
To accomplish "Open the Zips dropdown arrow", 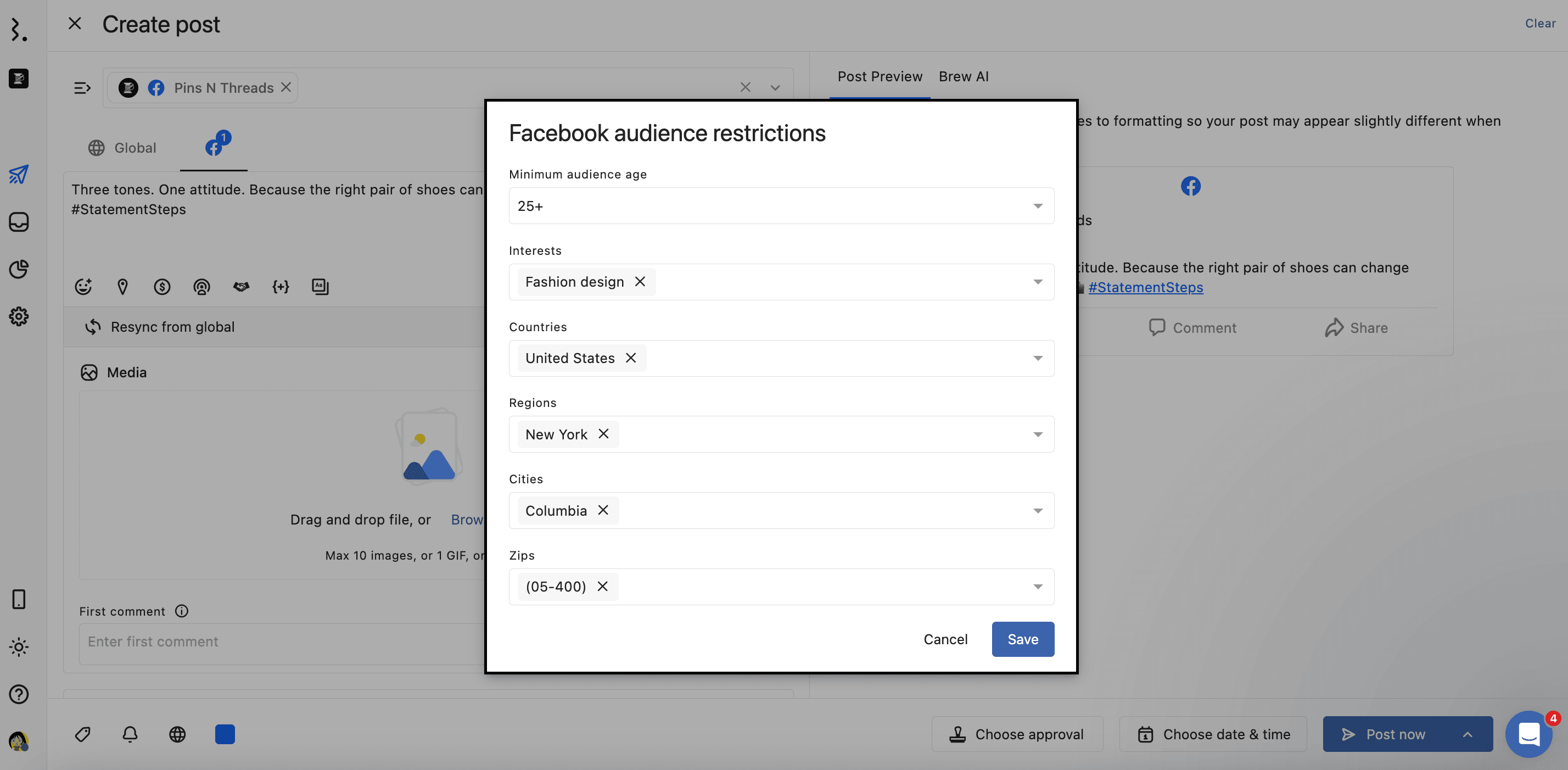I will click(x=1037, y=587).
